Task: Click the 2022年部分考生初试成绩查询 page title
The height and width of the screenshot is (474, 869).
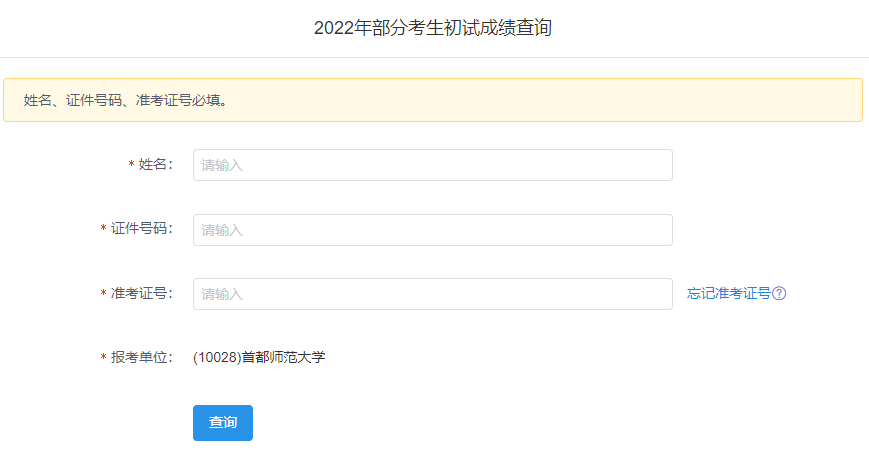Action: pos(433,28)
